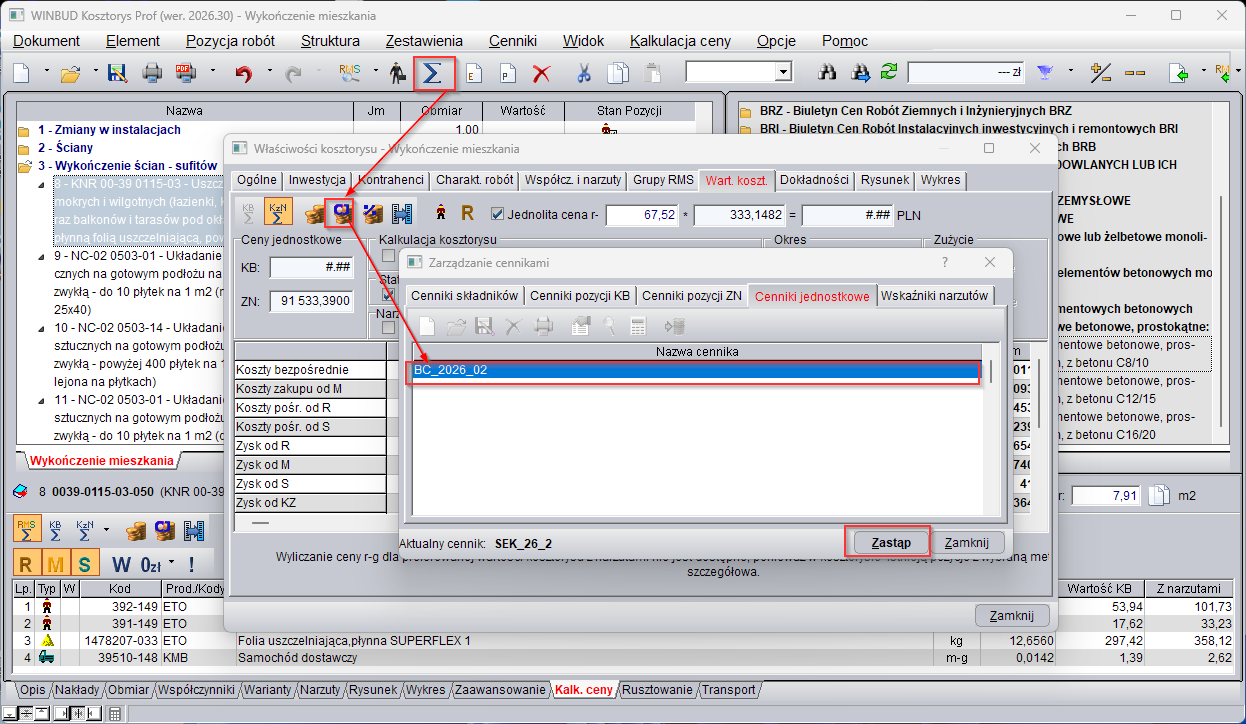Switch to the Cenniki składników tab
1246x724 pixels.
(x=465, y=295)
